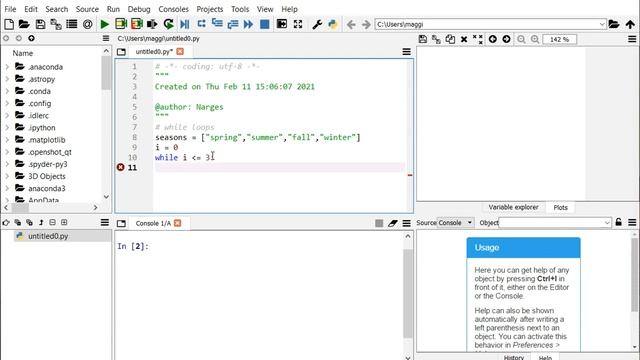Go forward with right arrow icon
The height and width of the screenshot is (360, 640).
point(366,24)
